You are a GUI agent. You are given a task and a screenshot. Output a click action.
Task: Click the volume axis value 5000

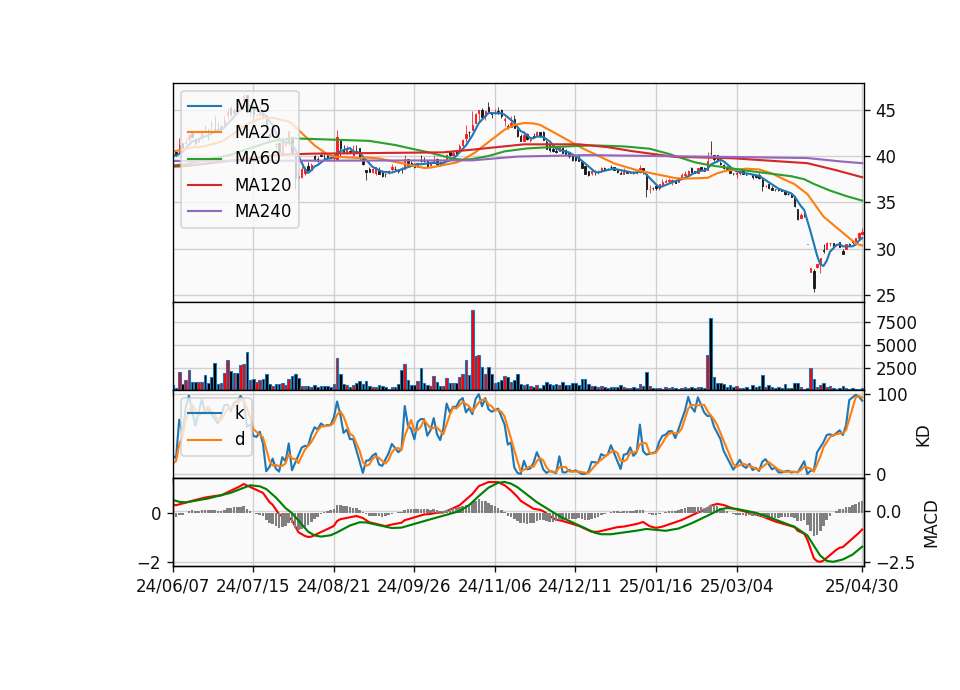(x=896, y=346)
